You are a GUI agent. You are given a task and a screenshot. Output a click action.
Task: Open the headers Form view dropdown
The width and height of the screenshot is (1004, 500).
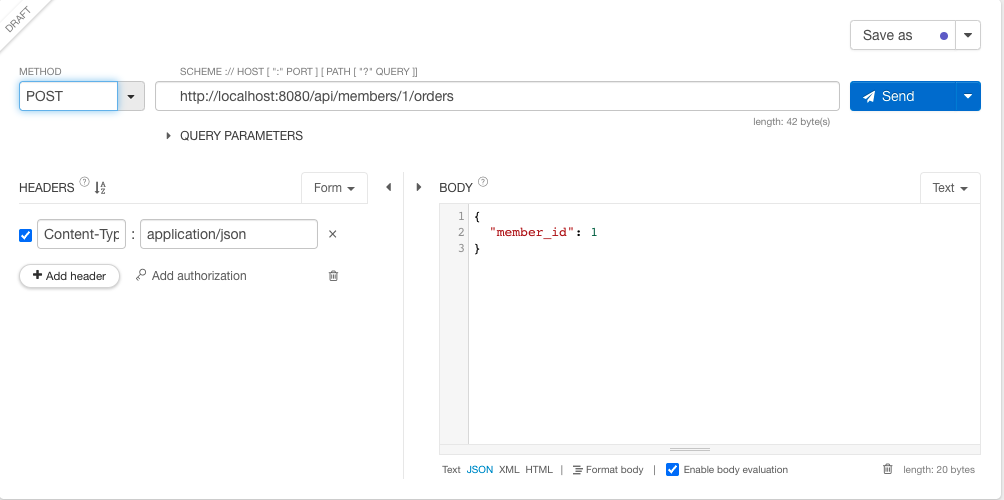[334, 188]
